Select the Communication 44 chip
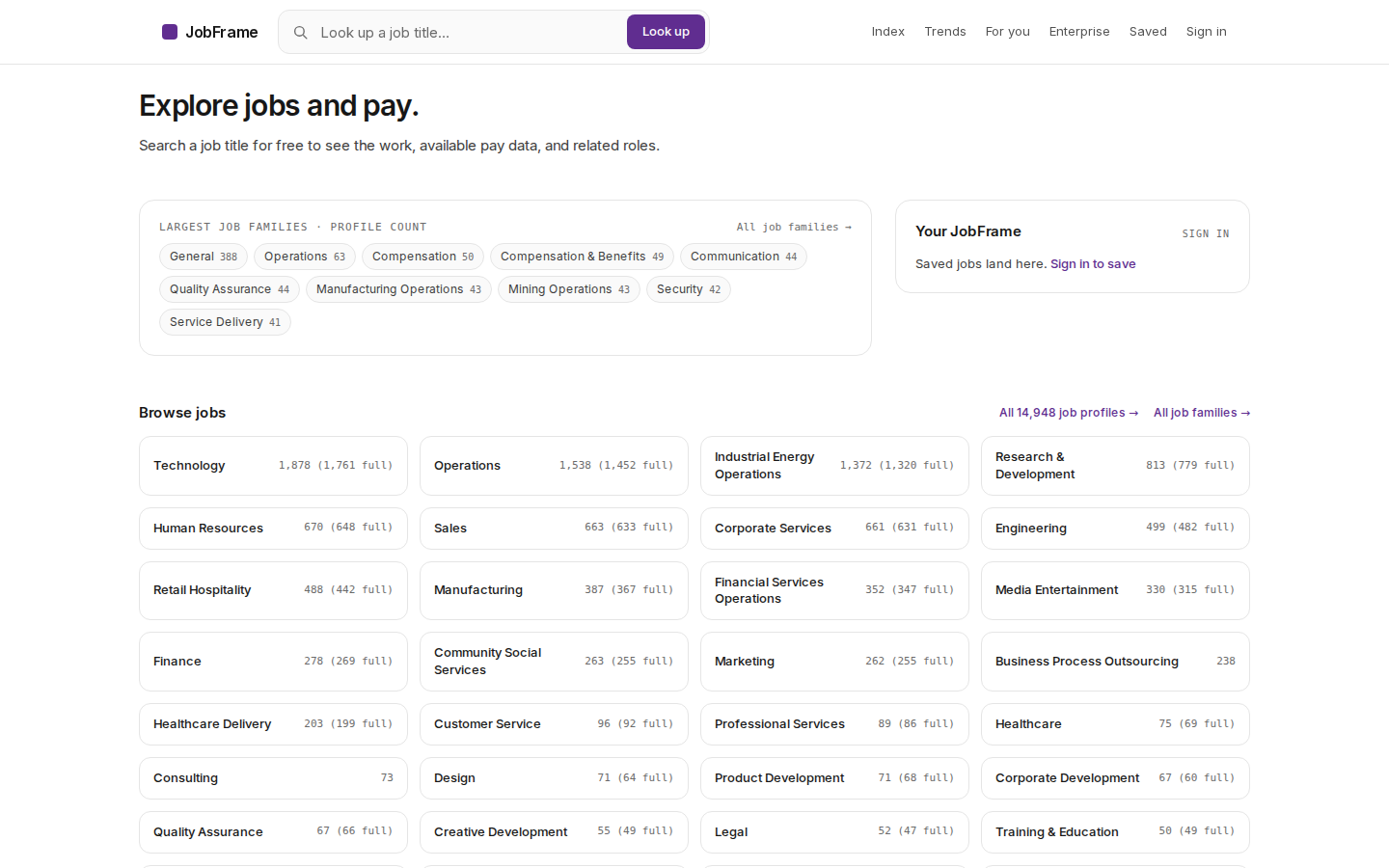 (x=744, y=257)
